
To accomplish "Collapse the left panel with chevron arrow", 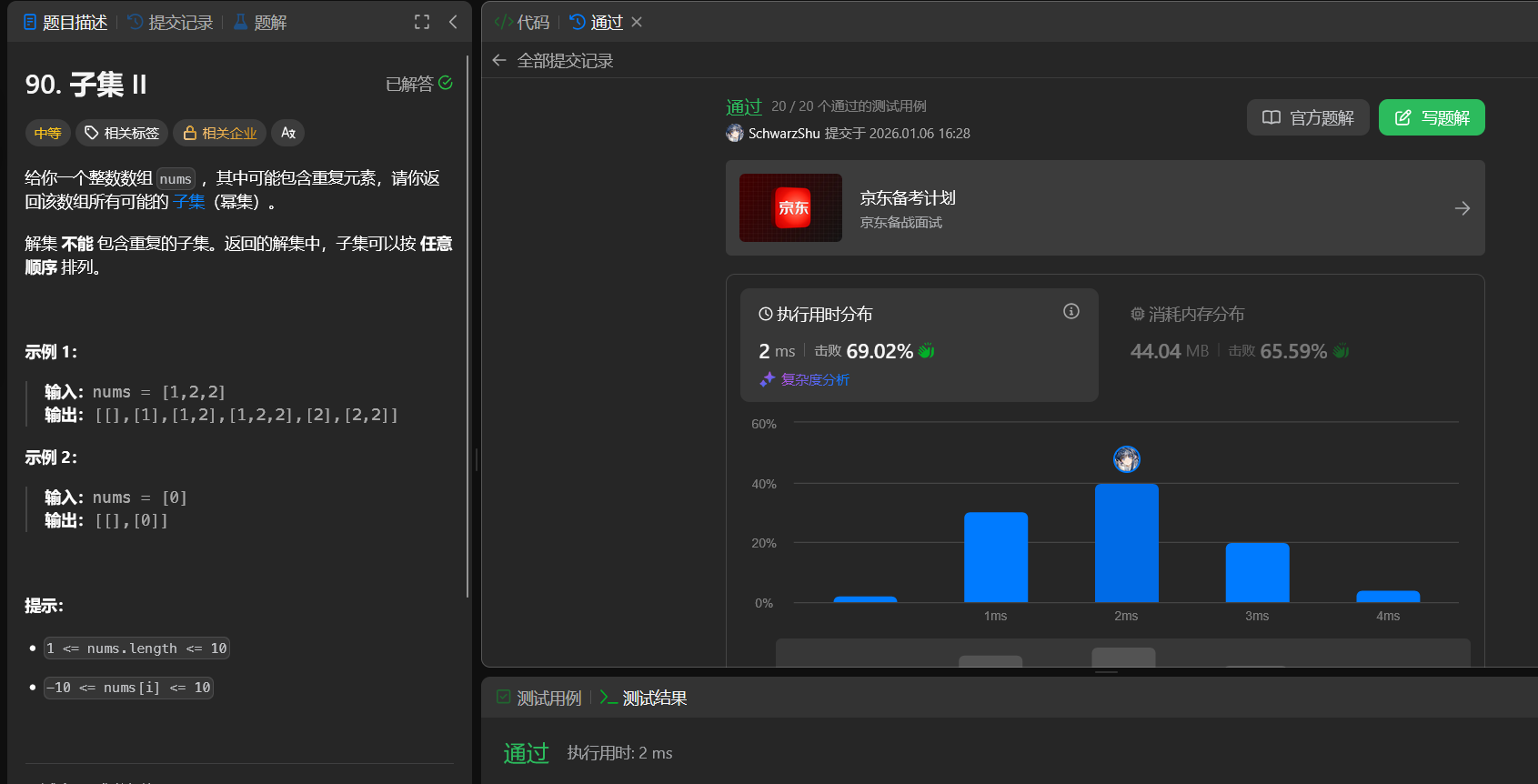I will pos(453,22).
